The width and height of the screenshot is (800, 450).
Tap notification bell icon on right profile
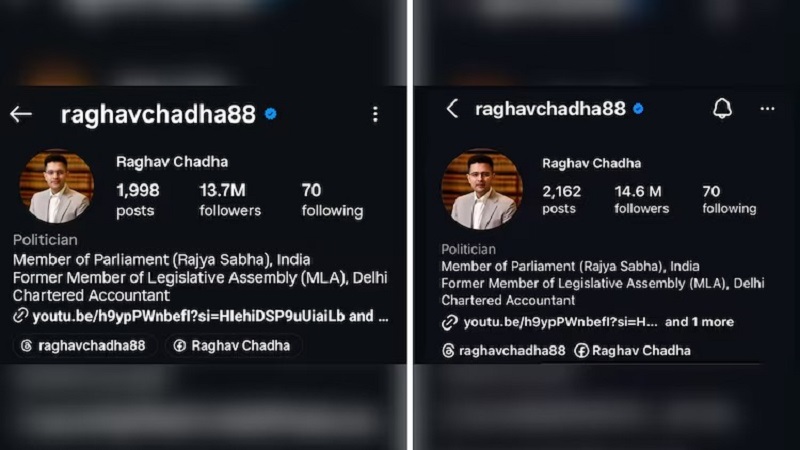tap(722, 109)
